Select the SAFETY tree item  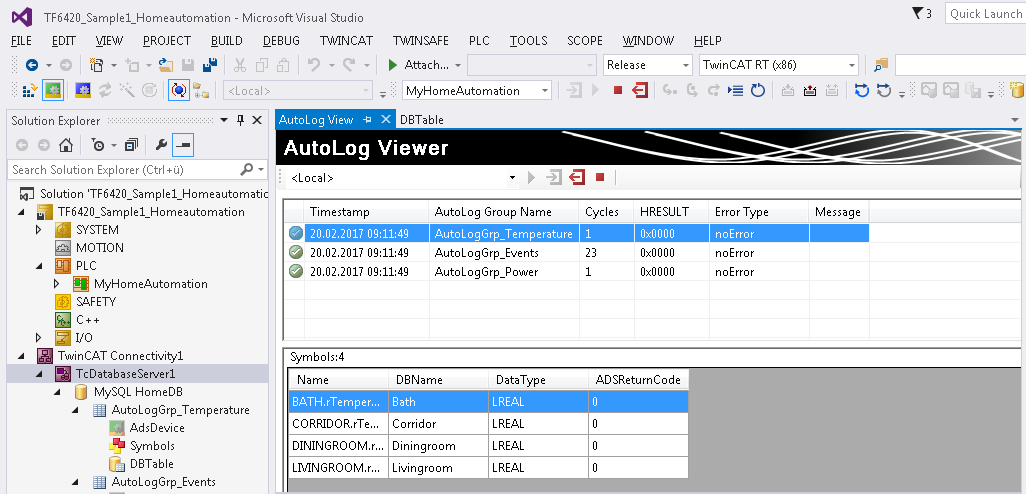[96, 302]
